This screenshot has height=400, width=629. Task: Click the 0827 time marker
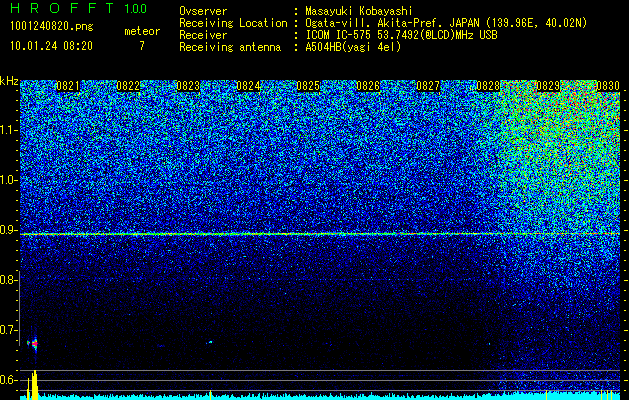428,86
